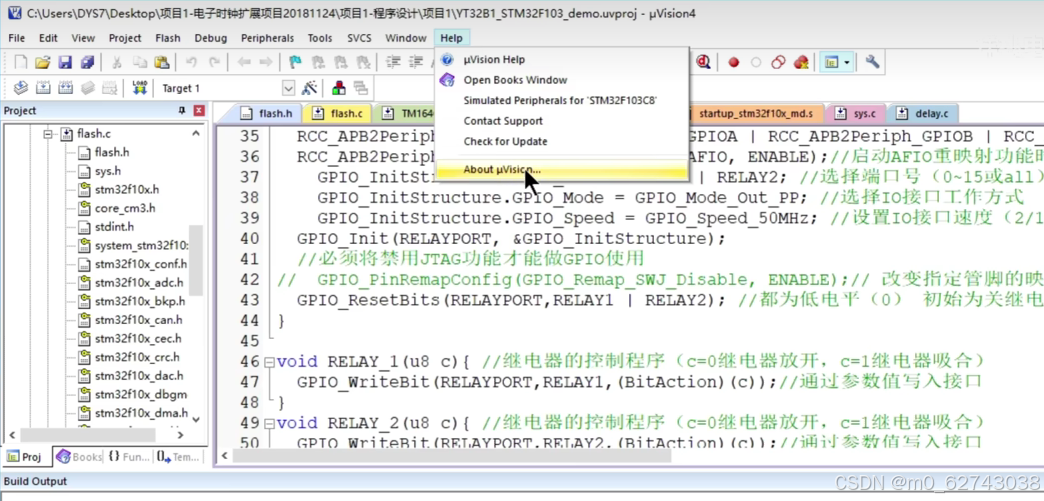
Task: Click the Translate file icon
Action: click(x=21, y=88)
